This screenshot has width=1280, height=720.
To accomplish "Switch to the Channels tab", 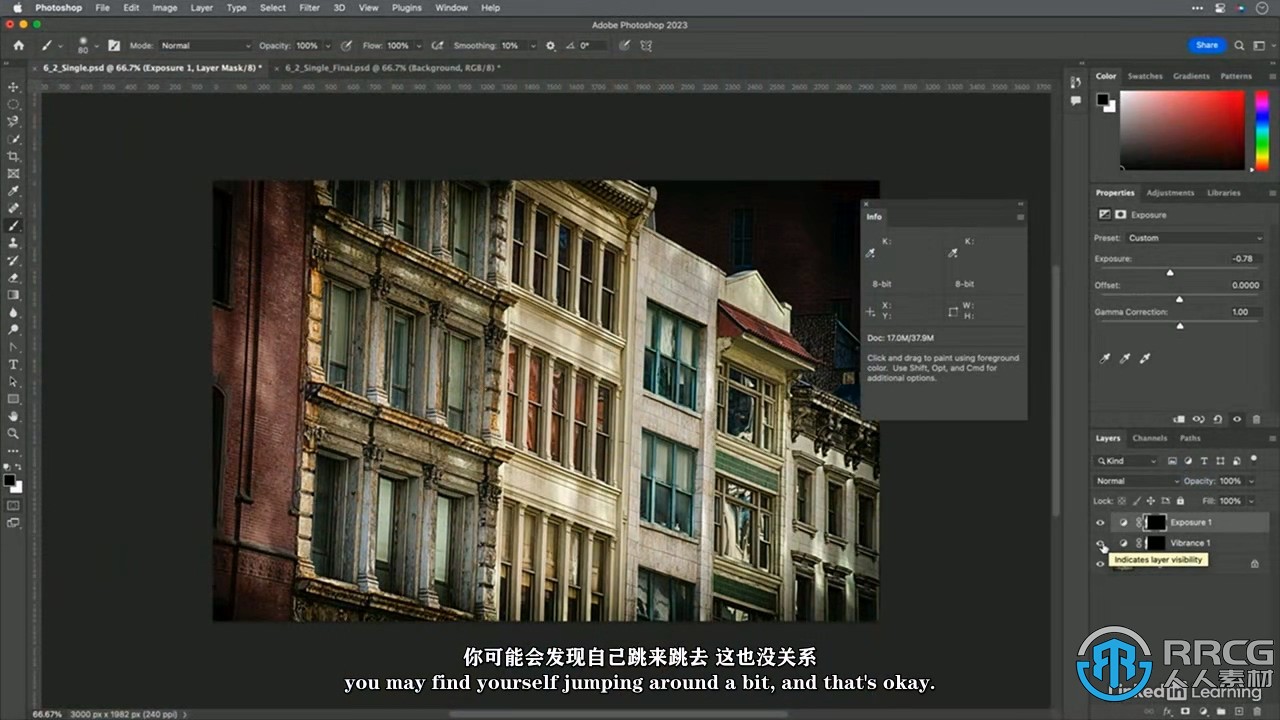I will [1149, 438].
